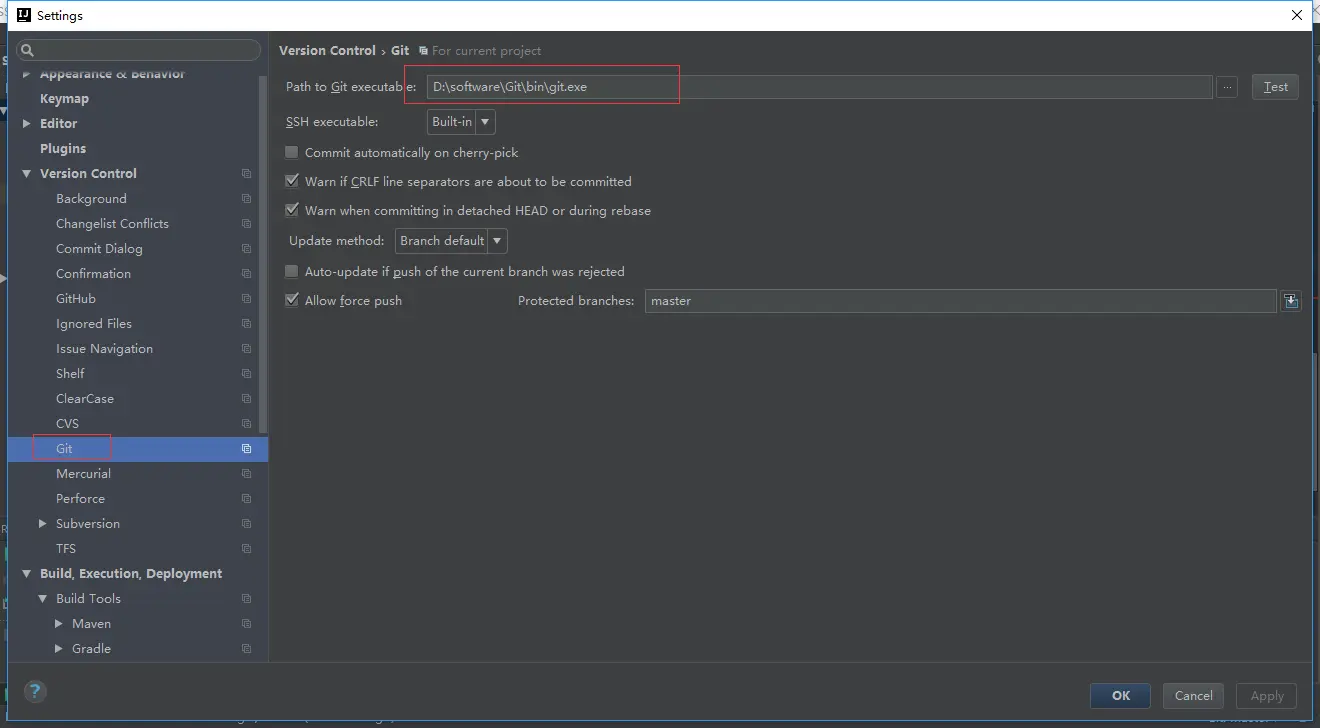The image size is (1320, 728).
Task: Click the IntelliJ Settings window logo
Action: click(x=24, y=15)
